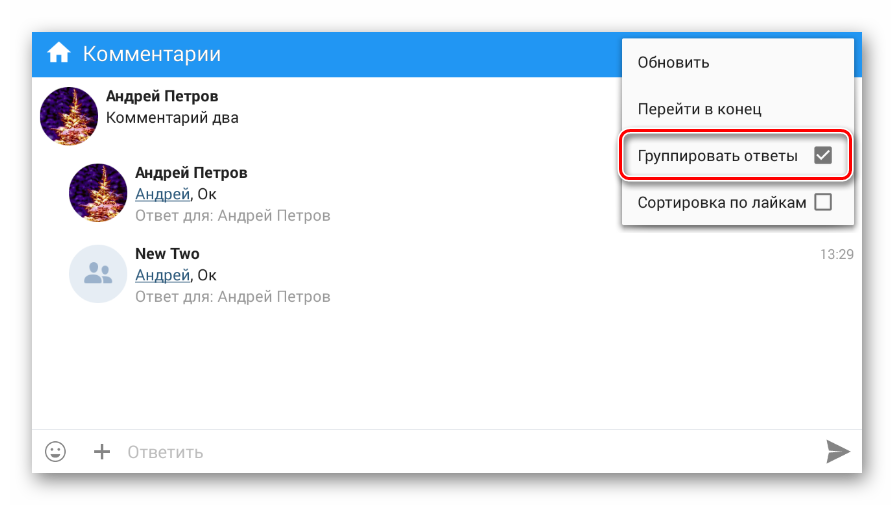The height and width of the screenshot is (505, 894).
Task: Click the Комментарии header title
Action: point(152,54)
